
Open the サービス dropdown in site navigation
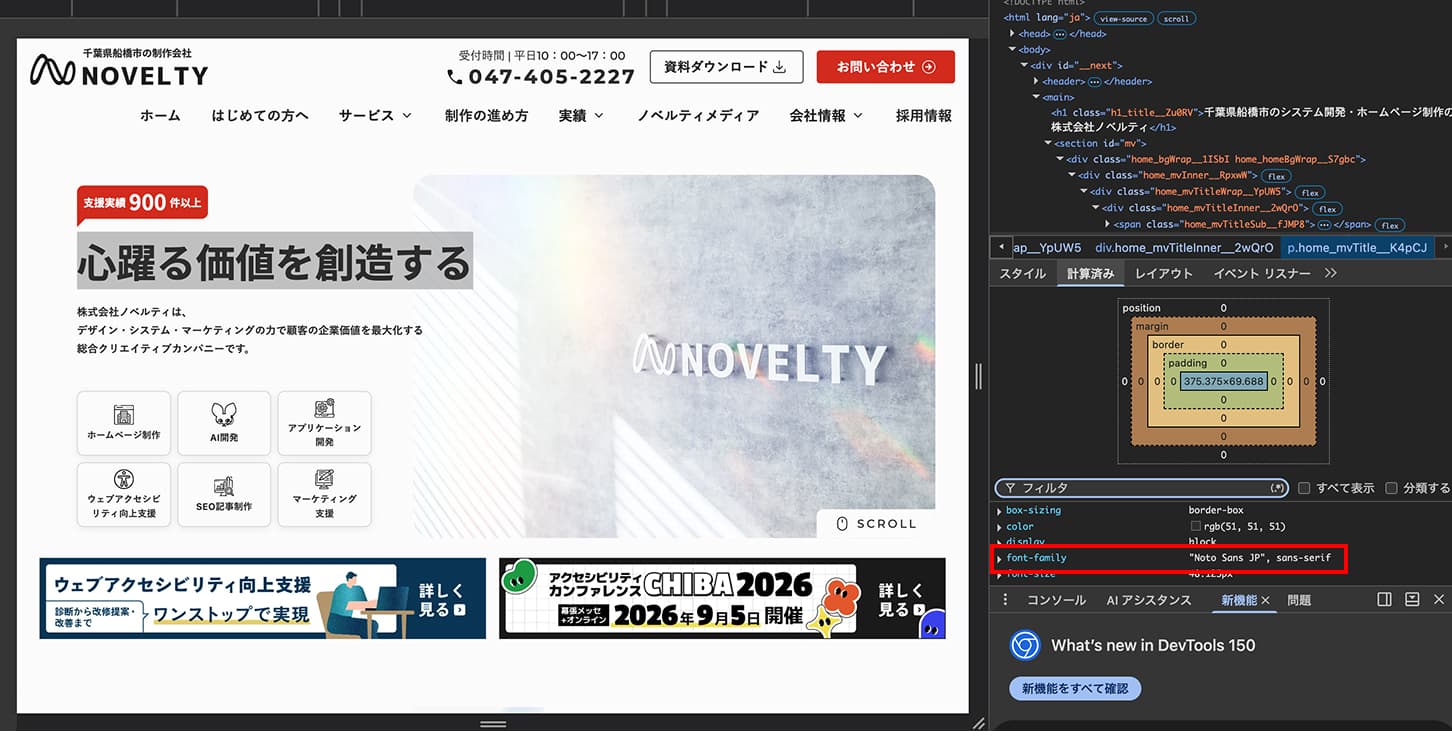coord(375,116)
